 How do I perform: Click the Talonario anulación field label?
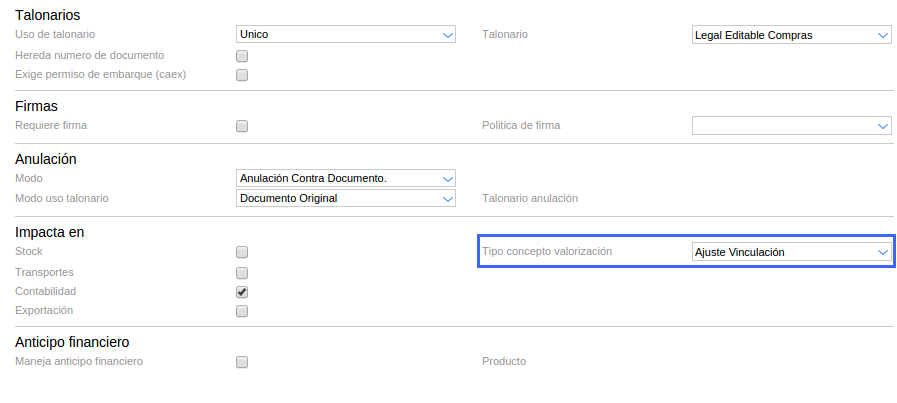[529, 198]
